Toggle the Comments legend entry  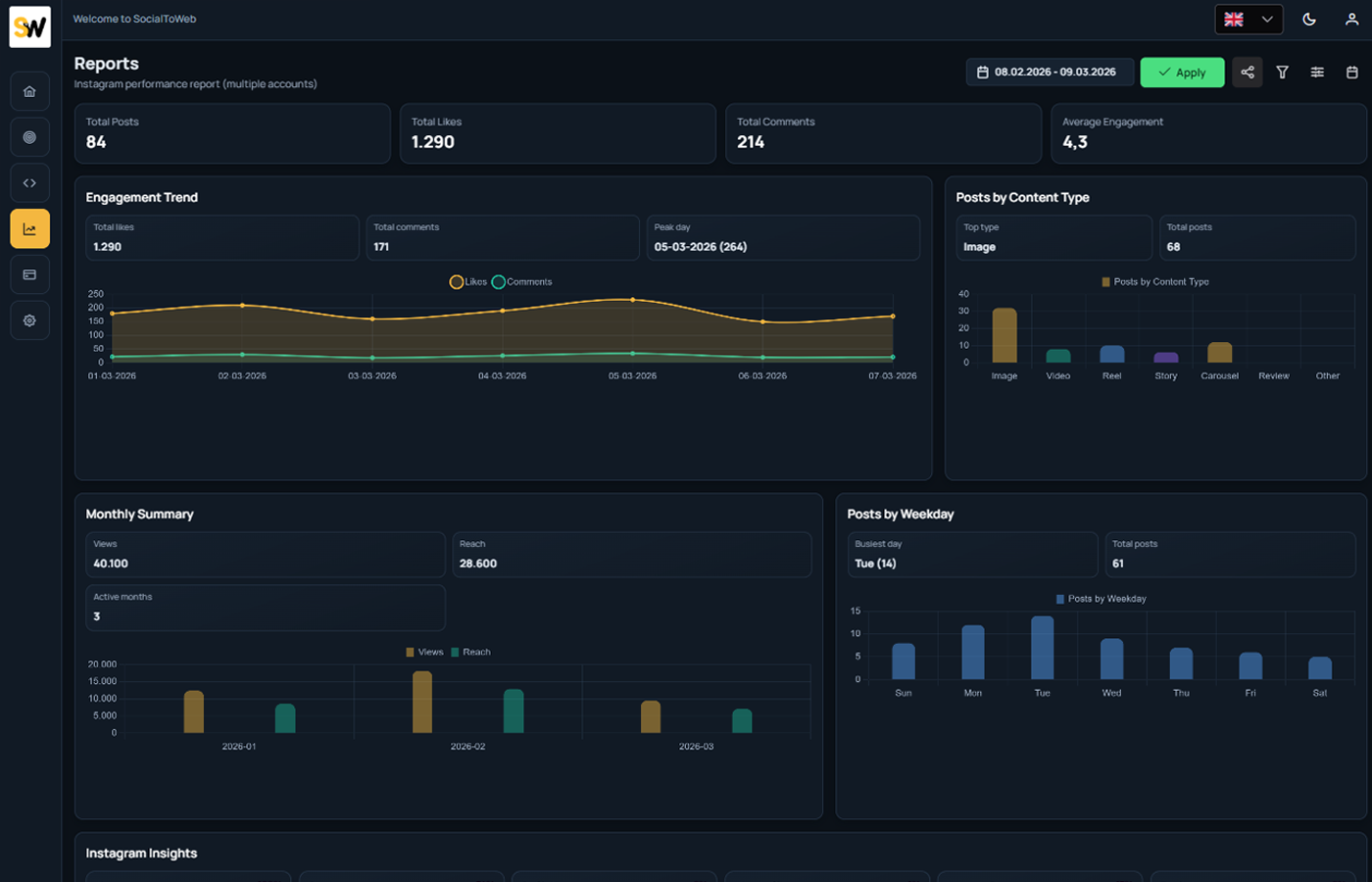click(x=520, y=281)
